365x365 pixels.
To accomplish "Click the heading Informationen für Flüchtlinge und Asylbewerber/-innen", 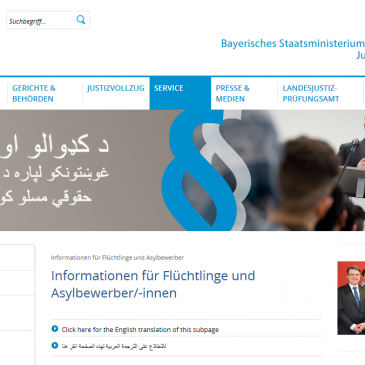I will [153, 284].
